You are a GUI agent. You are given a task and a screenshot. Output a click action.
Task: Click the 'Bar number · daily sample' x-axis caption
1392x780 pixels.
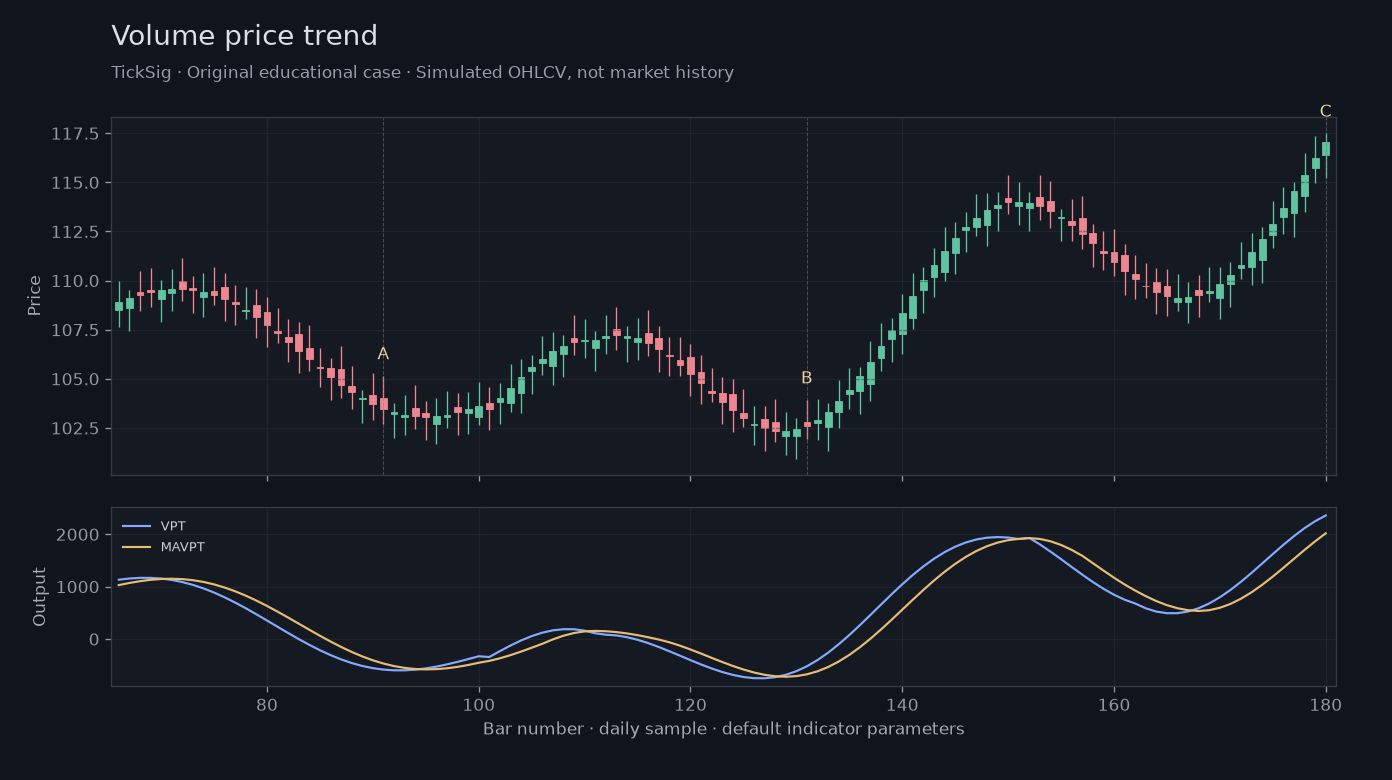click(x=724, y=729)
